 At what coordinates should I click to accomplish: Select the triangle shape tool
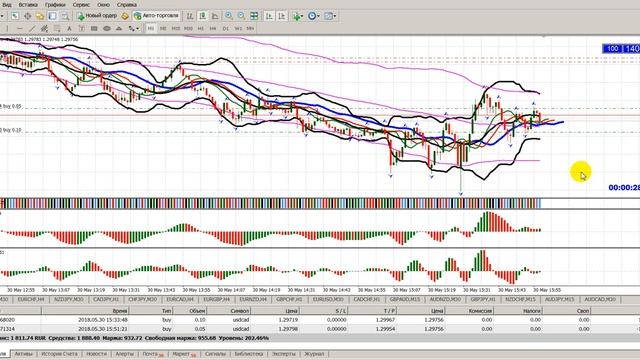tap(119, 29)
